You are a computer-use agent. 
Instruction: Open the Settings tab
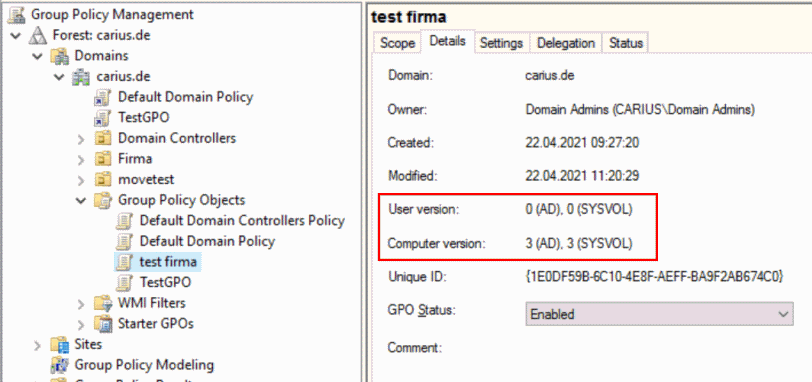(x=501, y=43)
